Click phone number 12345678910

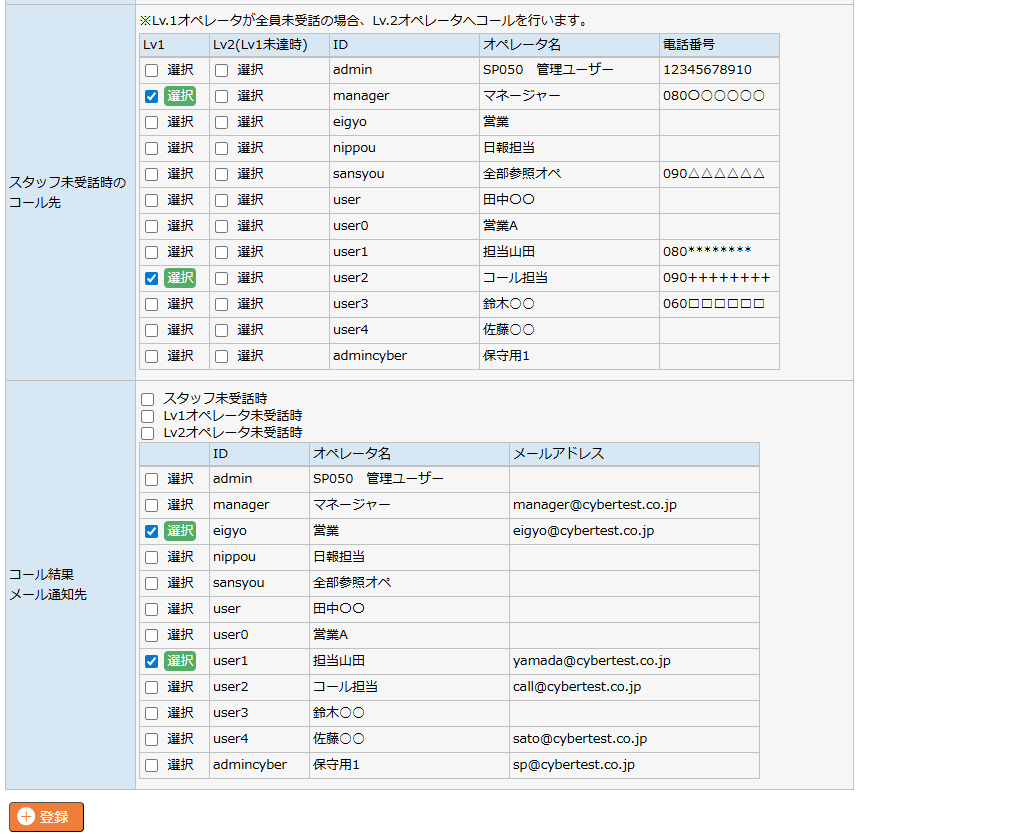click(707, 69)
